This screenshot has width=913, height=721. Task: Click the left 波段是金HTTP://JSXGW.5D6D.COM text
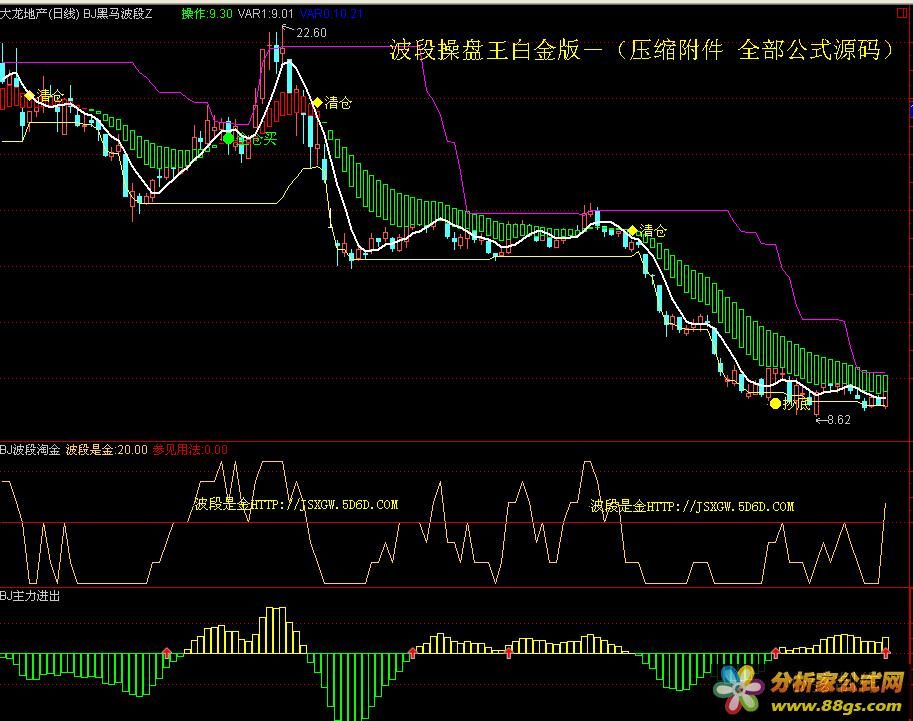[x=296, y=504]
